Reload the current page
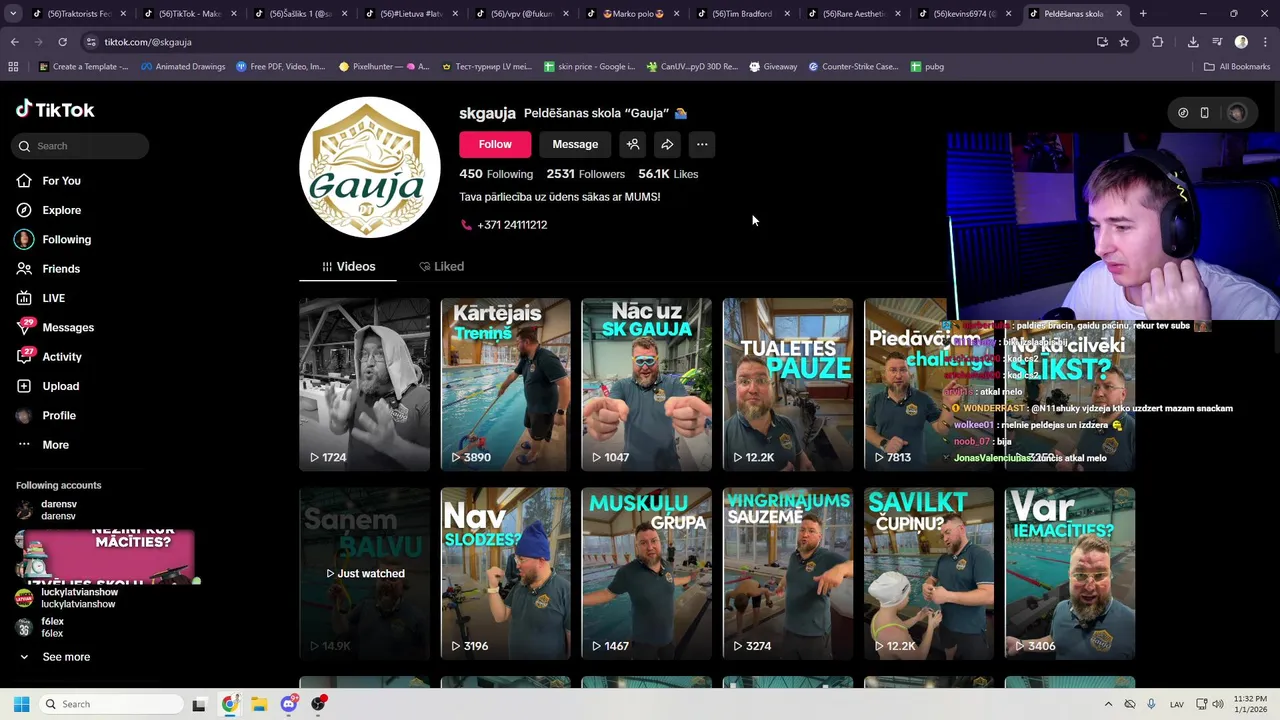Viewport: 1280px width, 720px height. click(x=62, y=42)
